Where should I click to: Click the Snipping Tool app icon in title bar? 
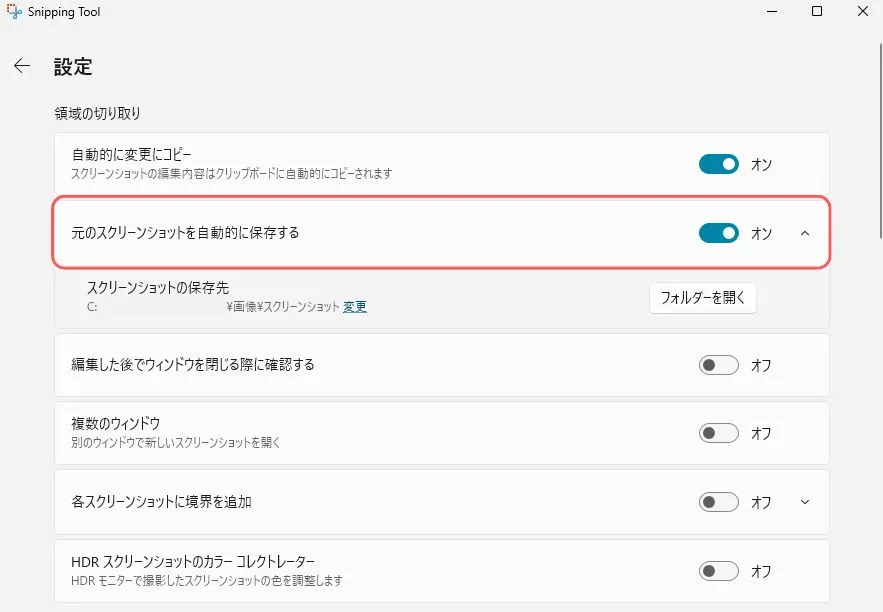point(14,12)
